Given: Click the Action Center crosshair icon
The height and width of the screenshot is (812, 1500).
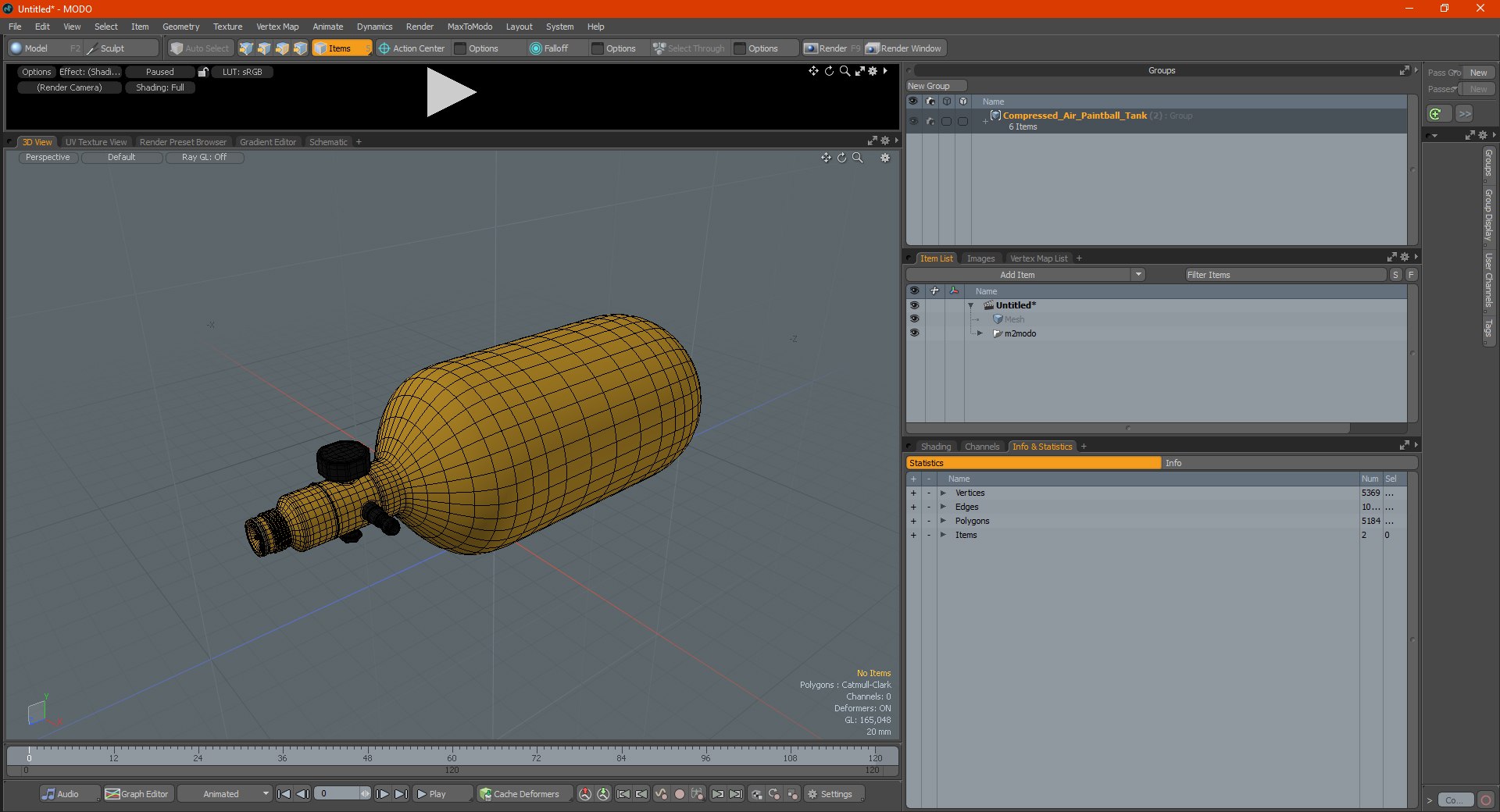Looking at the screenshot, I should [x=384, y=48].
